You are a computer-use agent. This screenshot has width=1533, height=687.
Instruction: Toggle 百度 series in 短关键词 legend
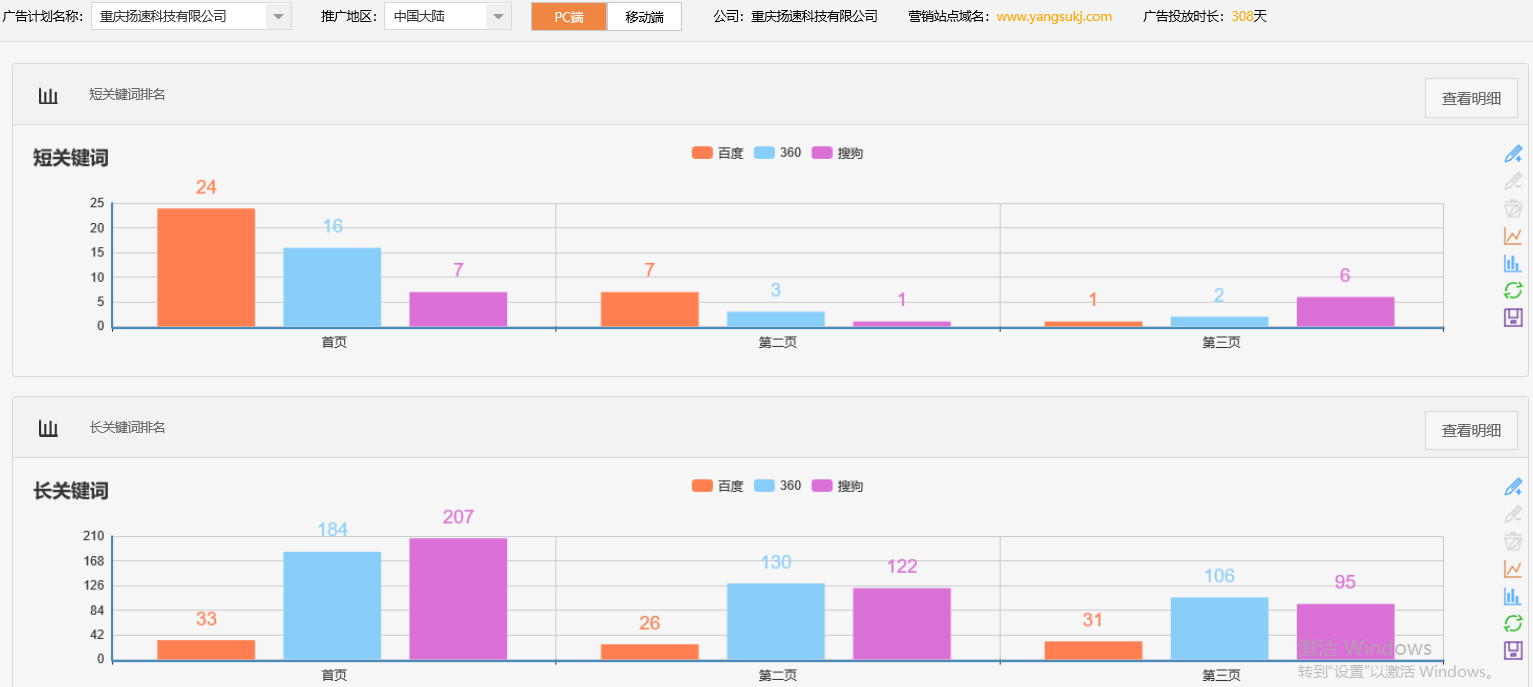(x=718, y=153)
